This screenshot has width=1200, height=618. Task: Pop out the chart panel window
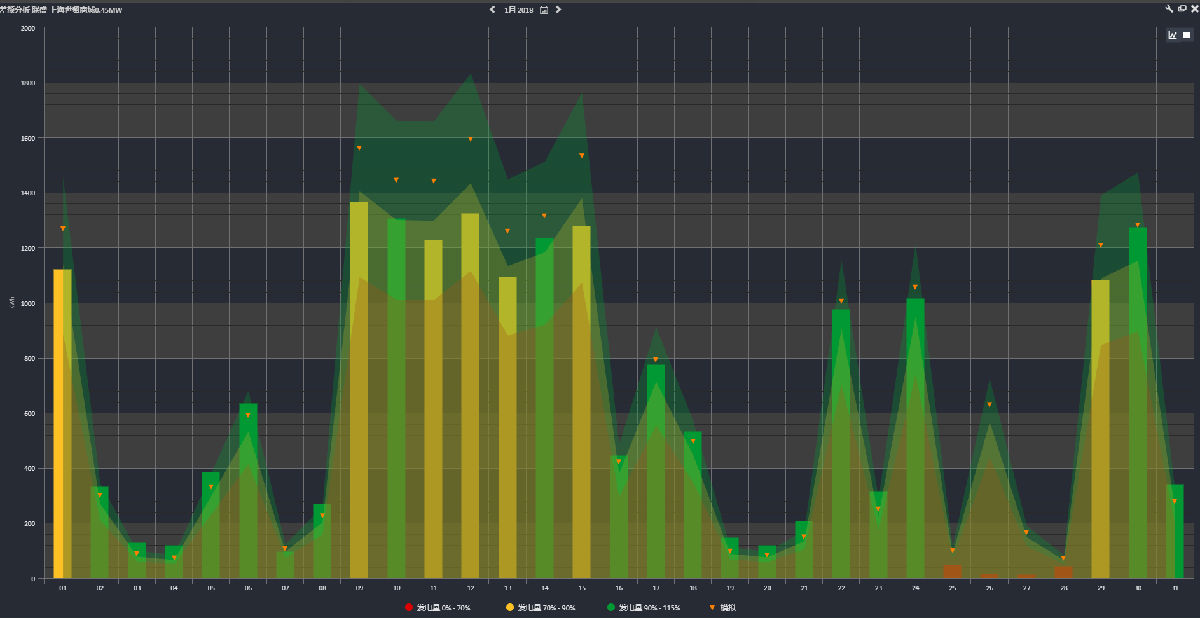pos(1182,8)
